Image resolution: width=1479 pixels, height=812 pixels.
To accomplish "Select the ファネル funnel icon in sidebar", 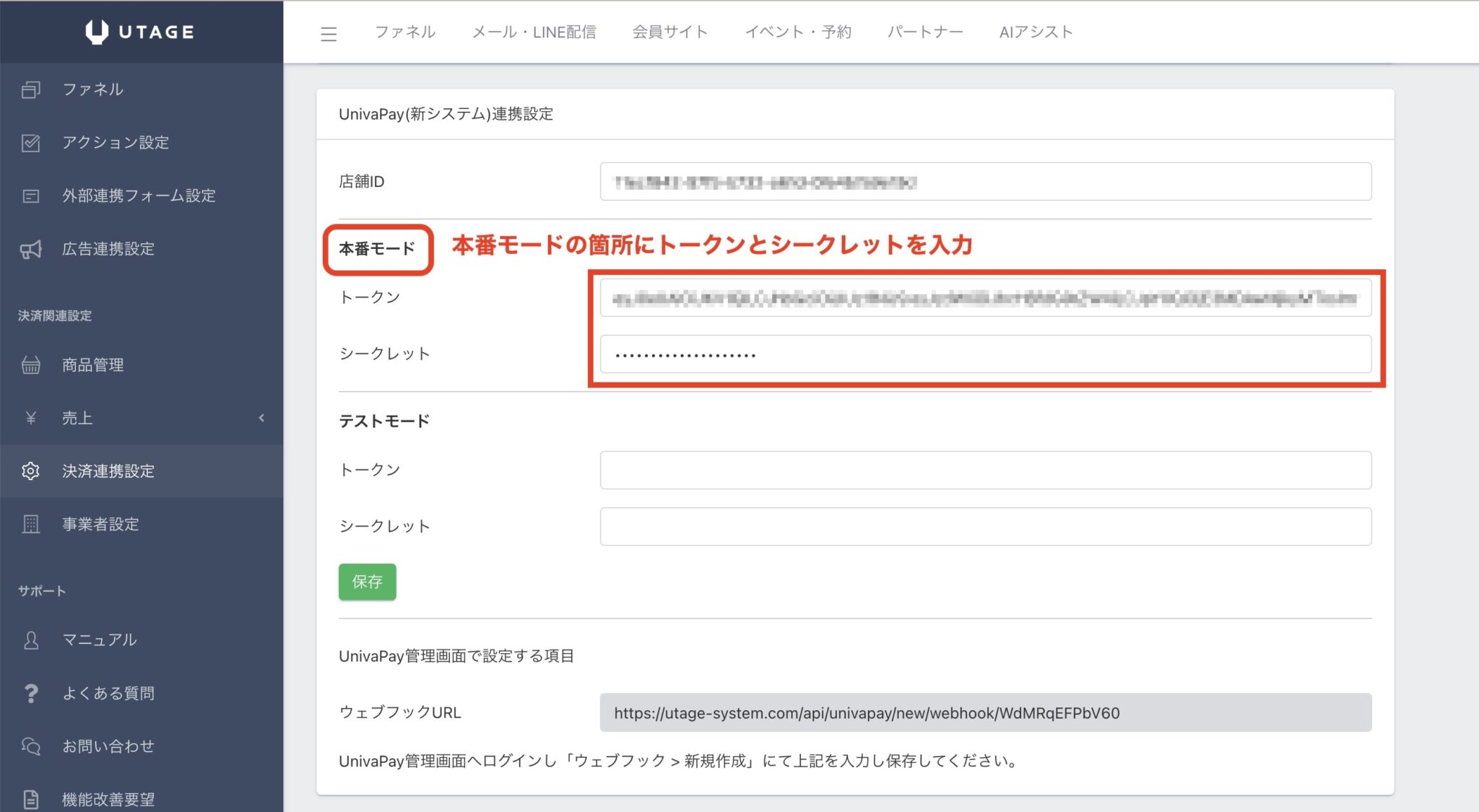I will pyautogui.click(x=30, y=90).
